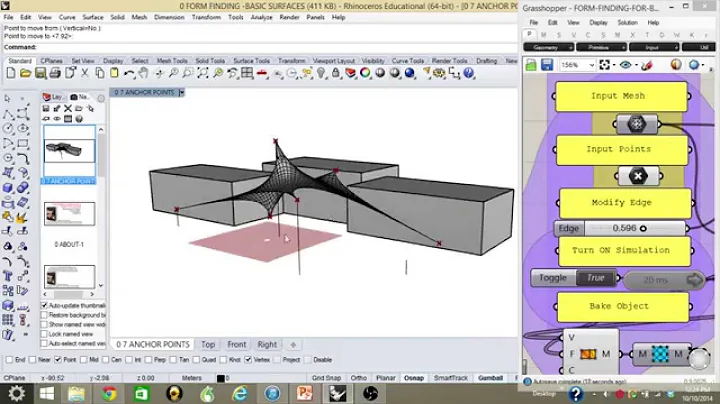Toggle Gumball in status bar

pyautogui.click(x=490, y=378)
